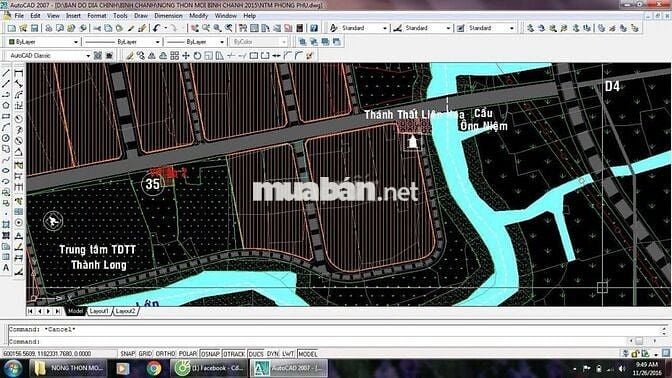Select the Rotate tool
Screen dimensions: 672x378
coord(197,56)
